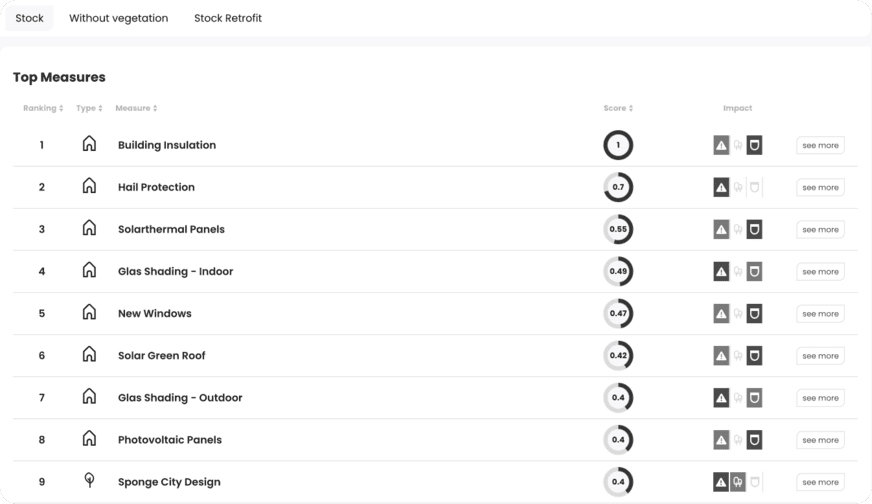Click the shield impact icon for Building Insulation

point(754,145)
